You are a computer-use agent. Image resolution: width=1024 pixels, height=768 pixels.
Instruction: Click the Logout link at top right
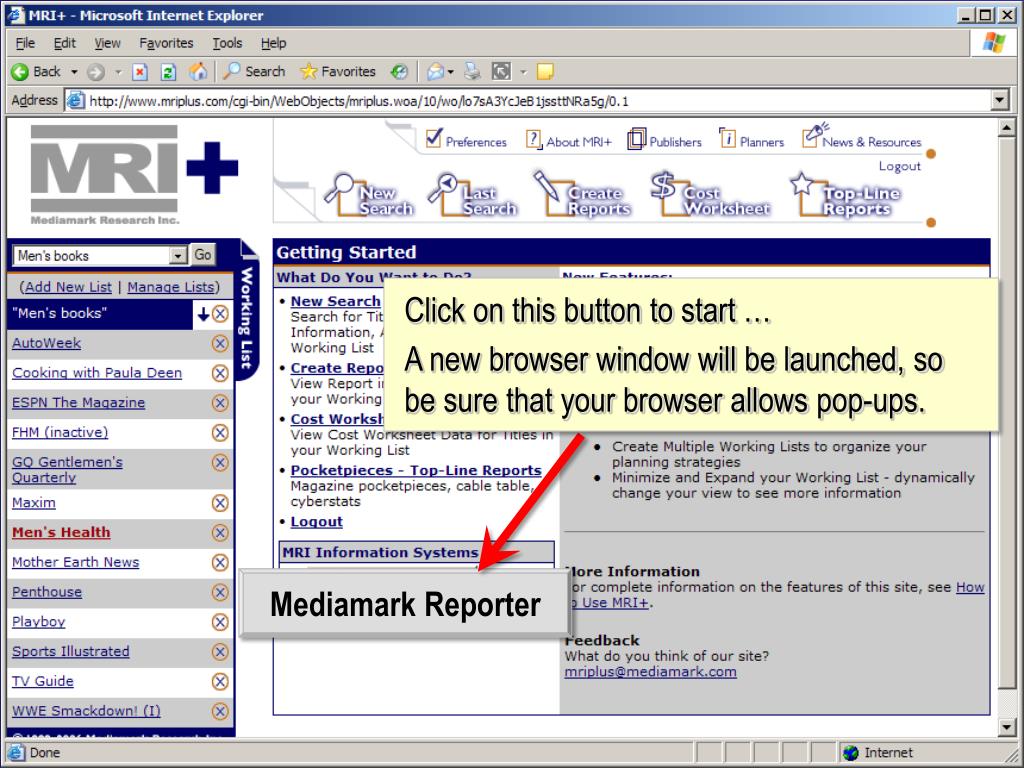coord(899,166)
